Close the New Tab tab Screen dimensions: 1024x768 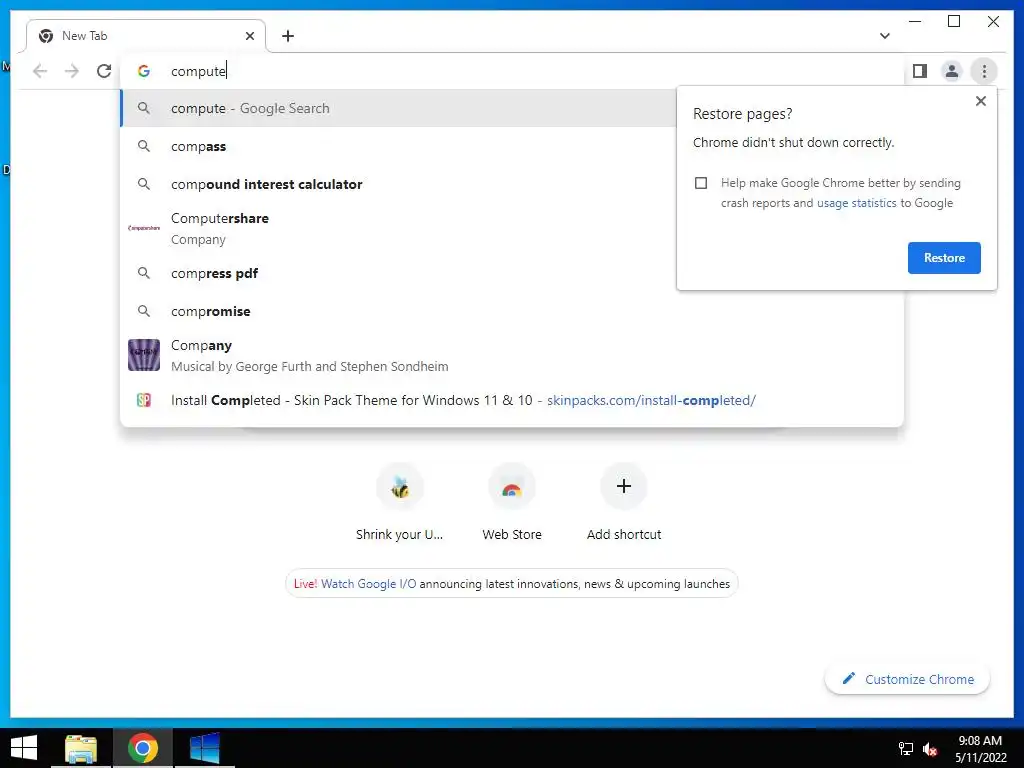pyautogui.click(x=249, y=36)
